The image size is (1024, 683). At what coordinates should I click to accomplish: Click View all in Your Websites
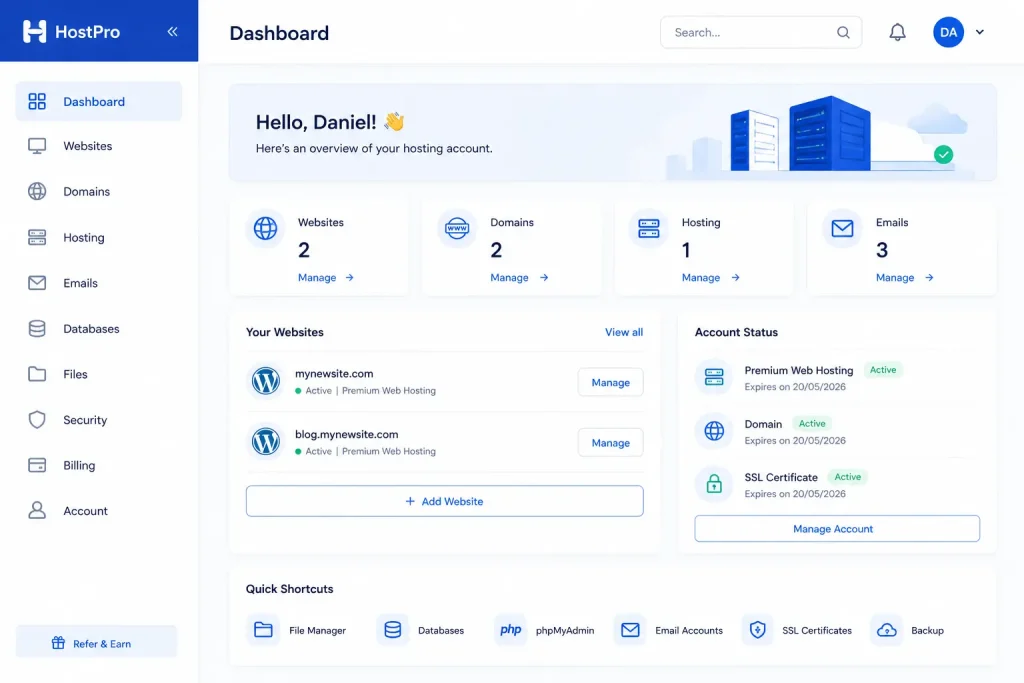point(624,332)
